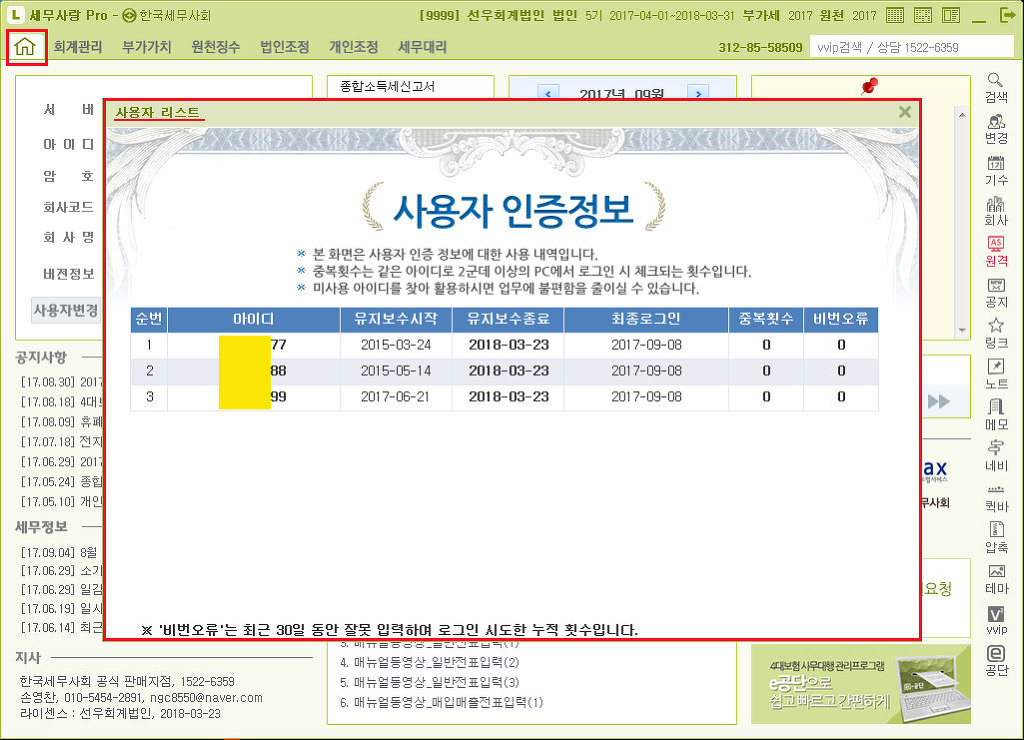Viewport: 1024px width, 740px height.
Task: Click business number 312-85-58509
Action: coord(760,48)
